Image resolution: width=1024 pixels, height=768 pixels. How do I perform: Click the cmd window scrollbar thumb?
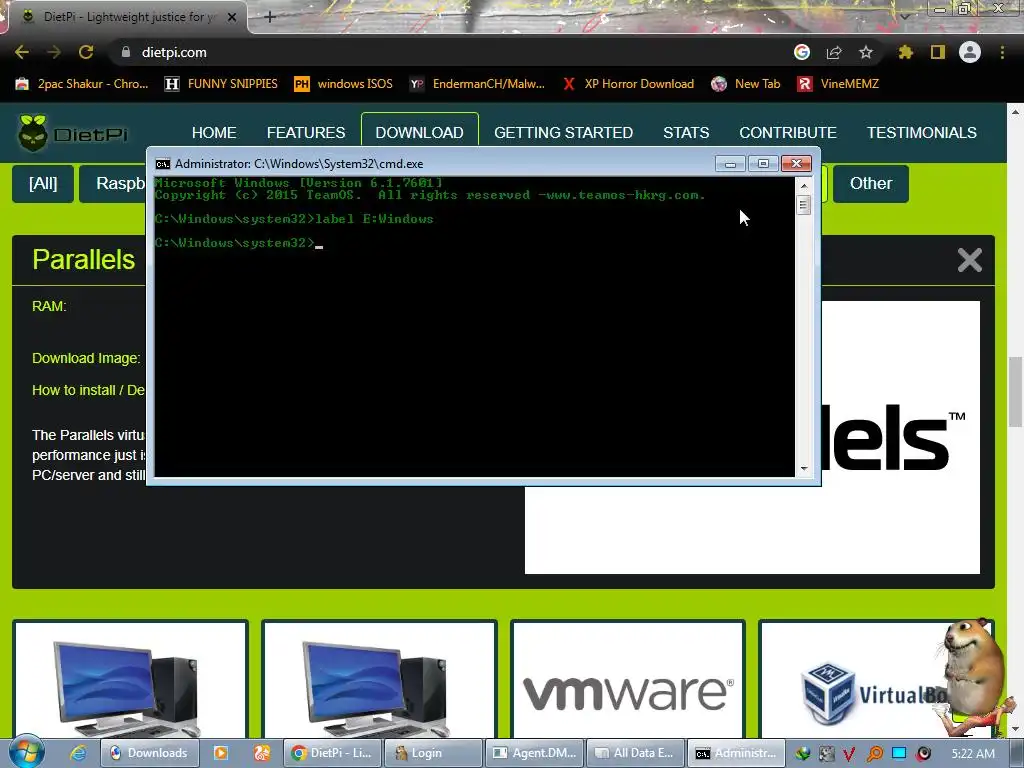click(804, 205)
